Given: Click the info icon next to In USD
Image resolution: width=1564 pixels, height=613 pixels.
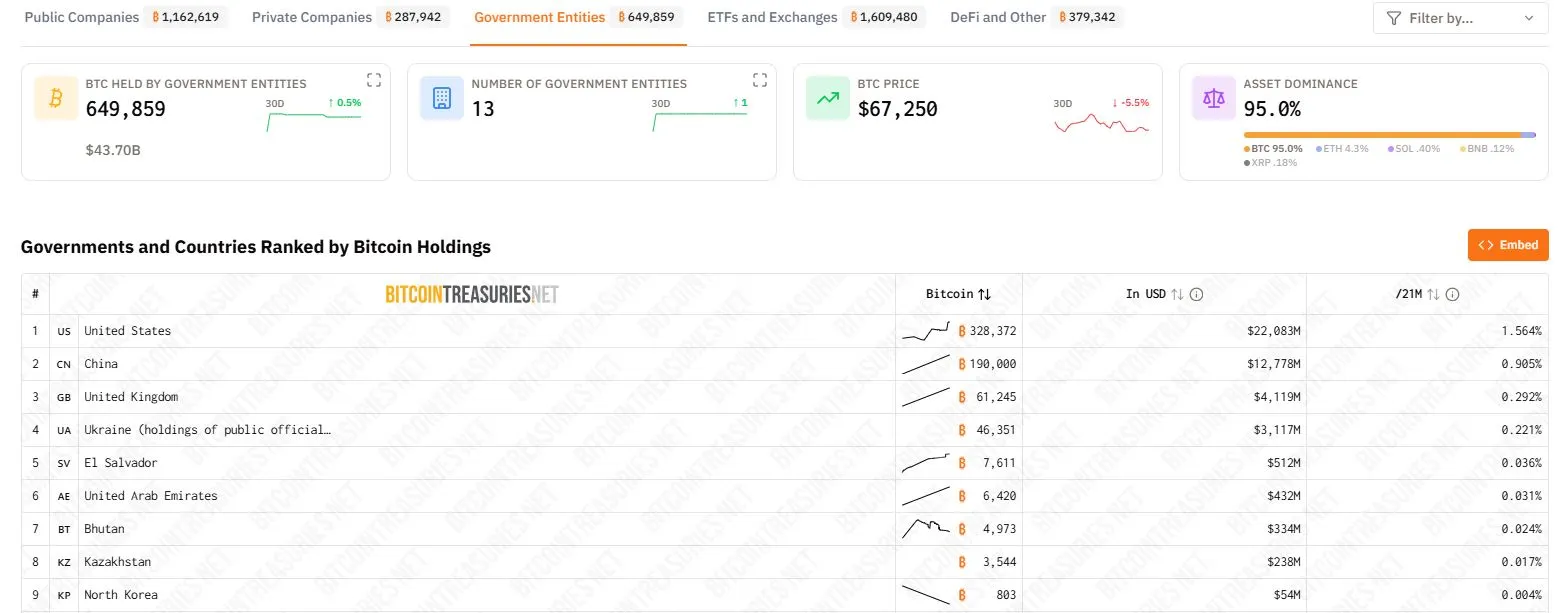Looking at the screenshot, I should (1196, 294).
